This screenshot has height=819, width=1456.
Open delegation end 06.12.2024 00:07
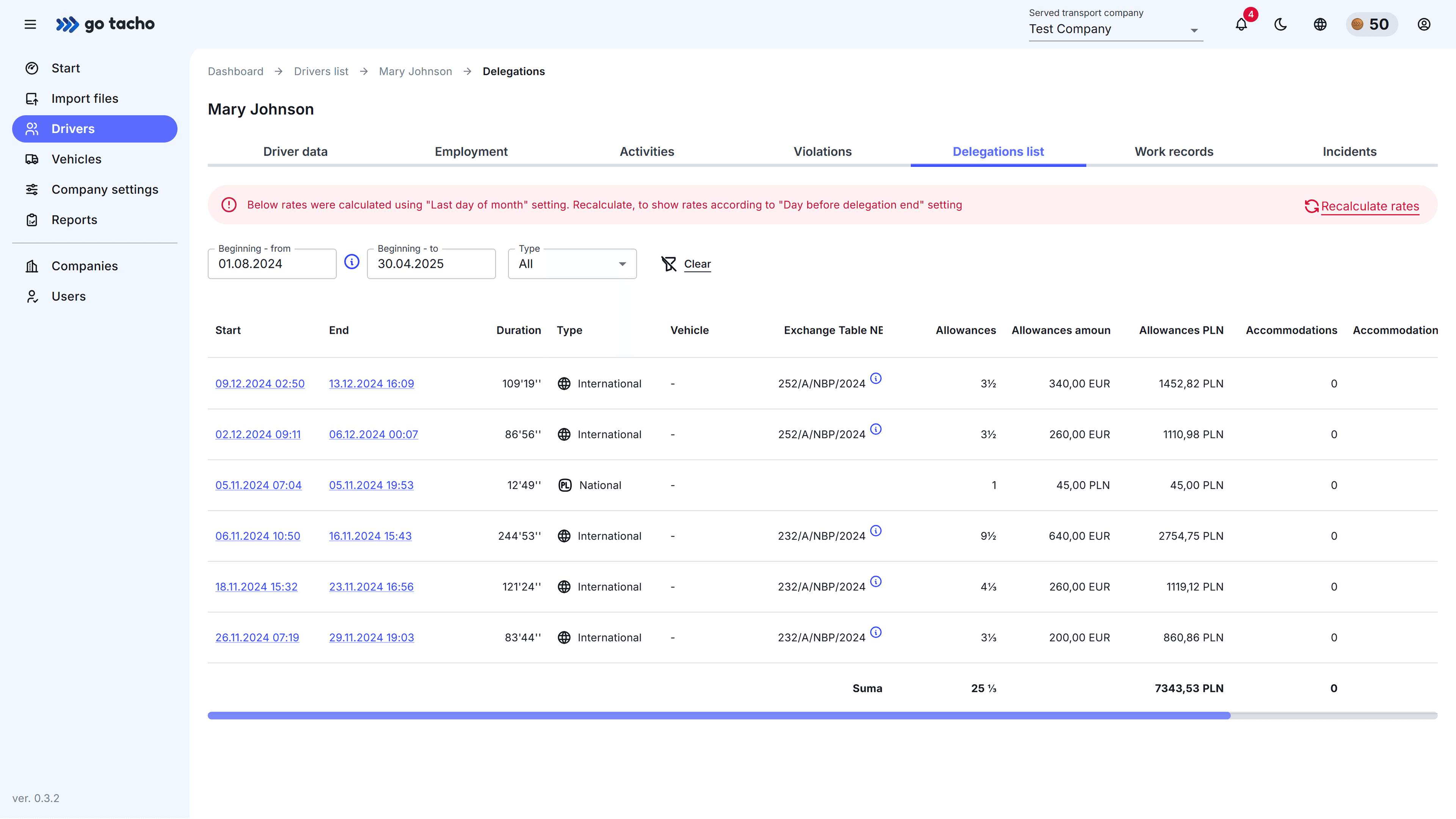pos(373,435)
